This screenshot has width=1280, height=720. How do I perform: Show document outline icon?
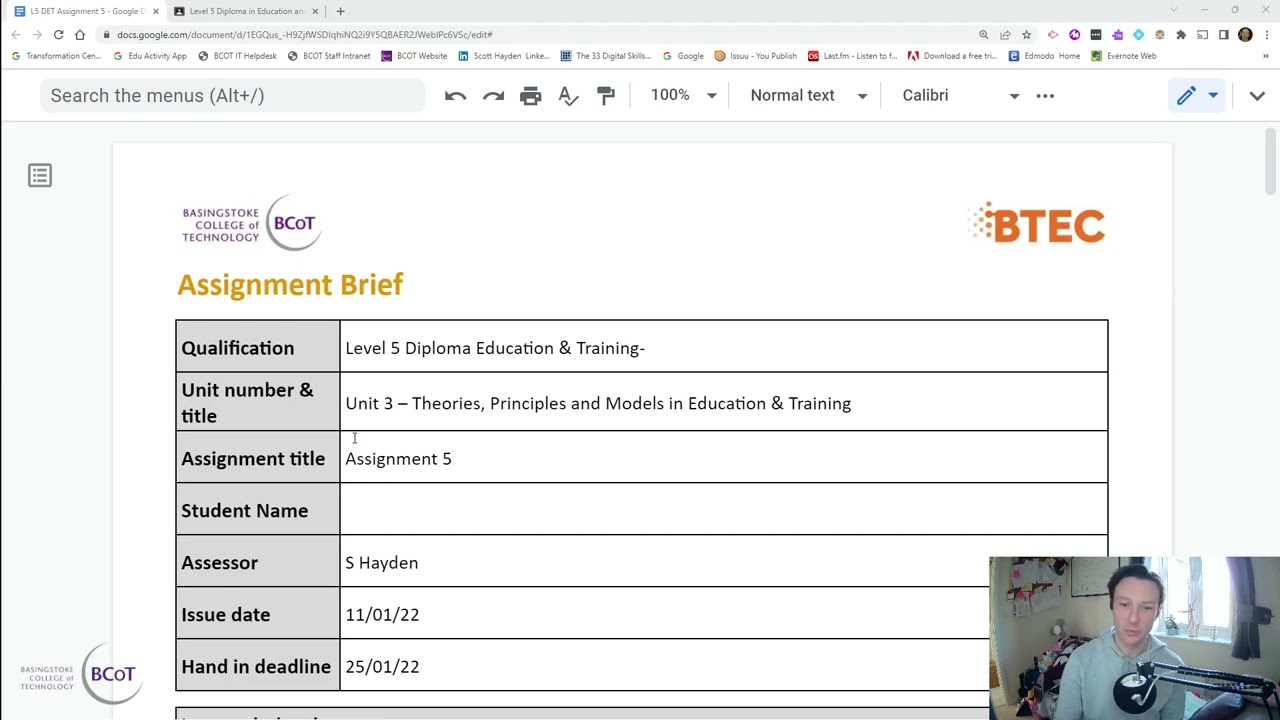tap(40, 176)
